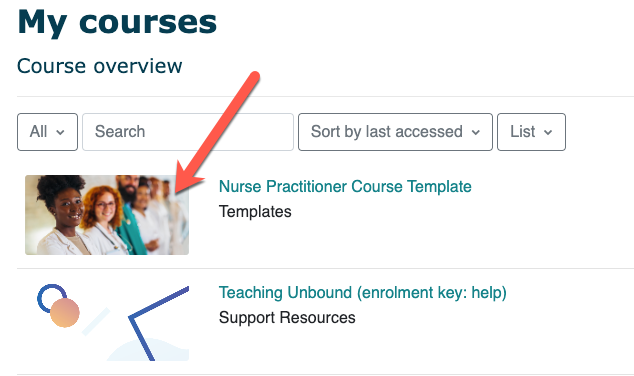This screenshot has width=634, height=376.
Task: Open the Nurse Practitioner Course Template link
Action: coord(345,186)
